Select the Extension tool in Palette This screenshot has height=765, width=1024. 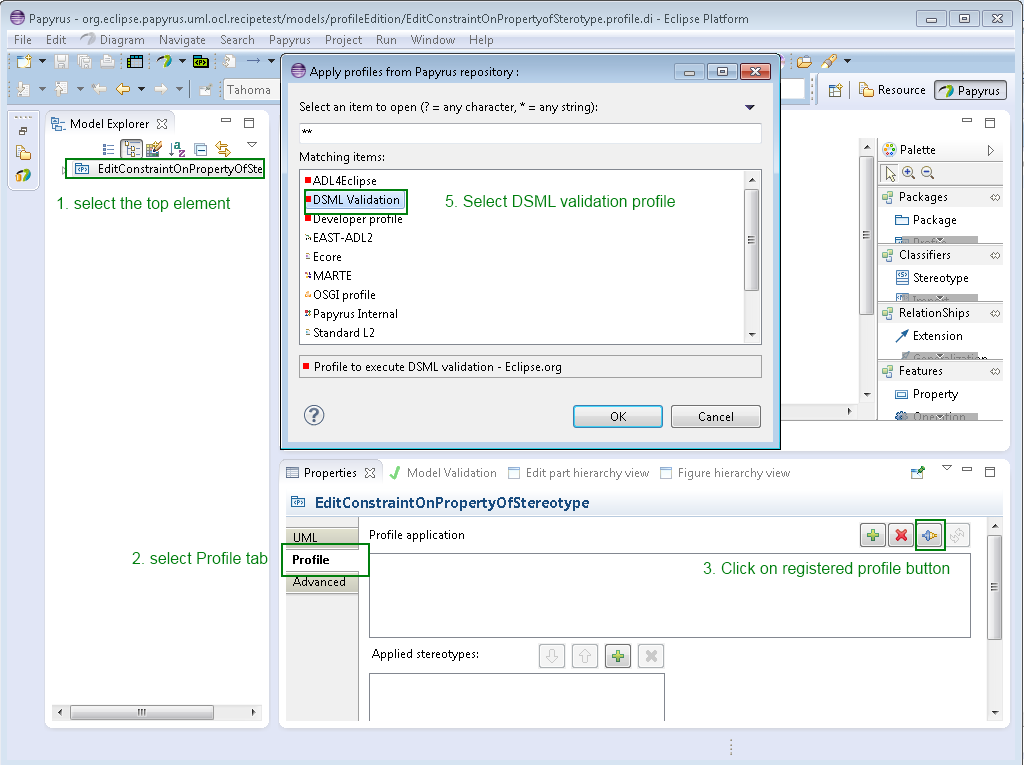click(x=929, y=336)
